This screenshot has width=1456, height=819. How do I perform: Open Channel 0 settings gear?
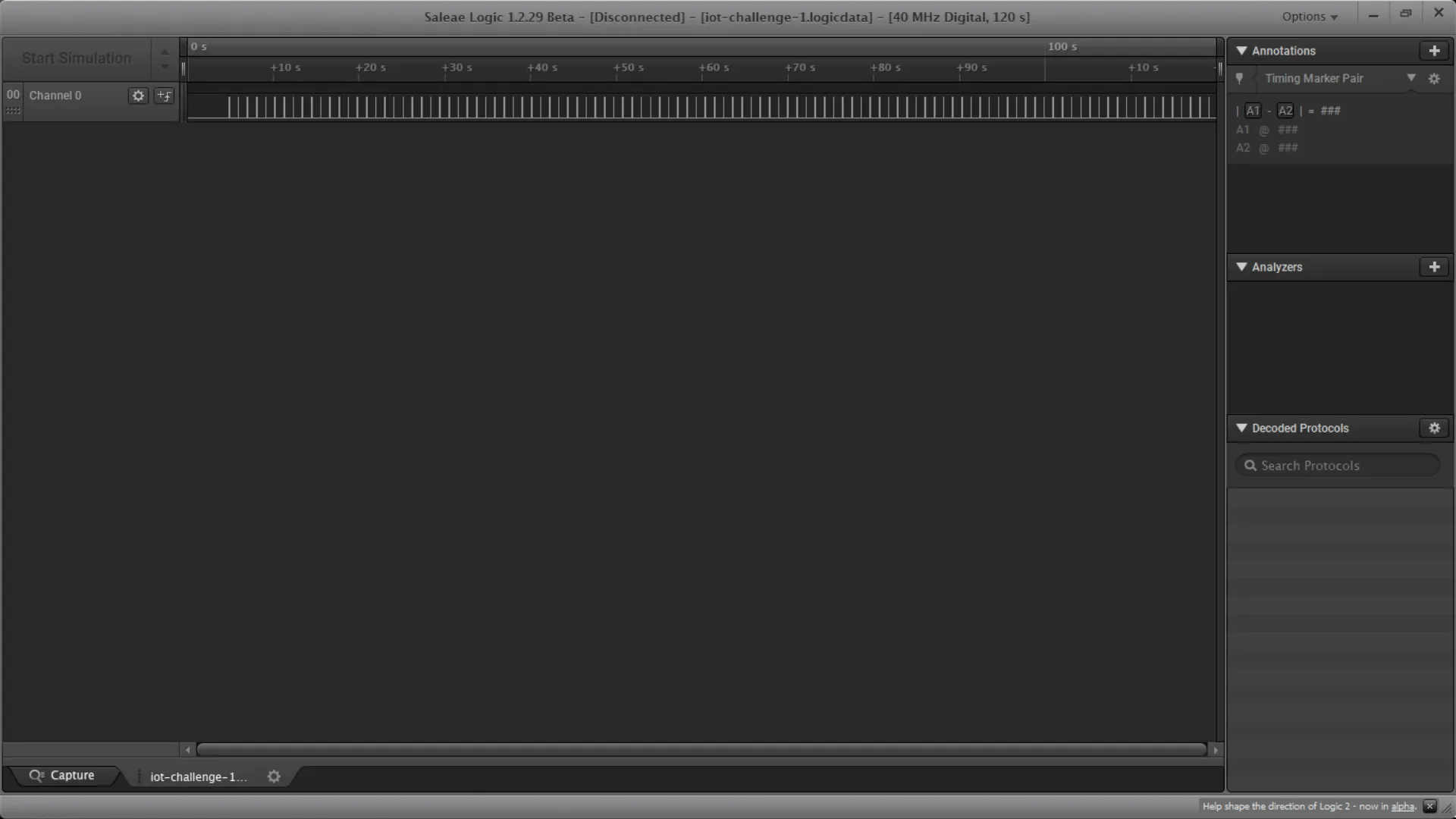138,96
